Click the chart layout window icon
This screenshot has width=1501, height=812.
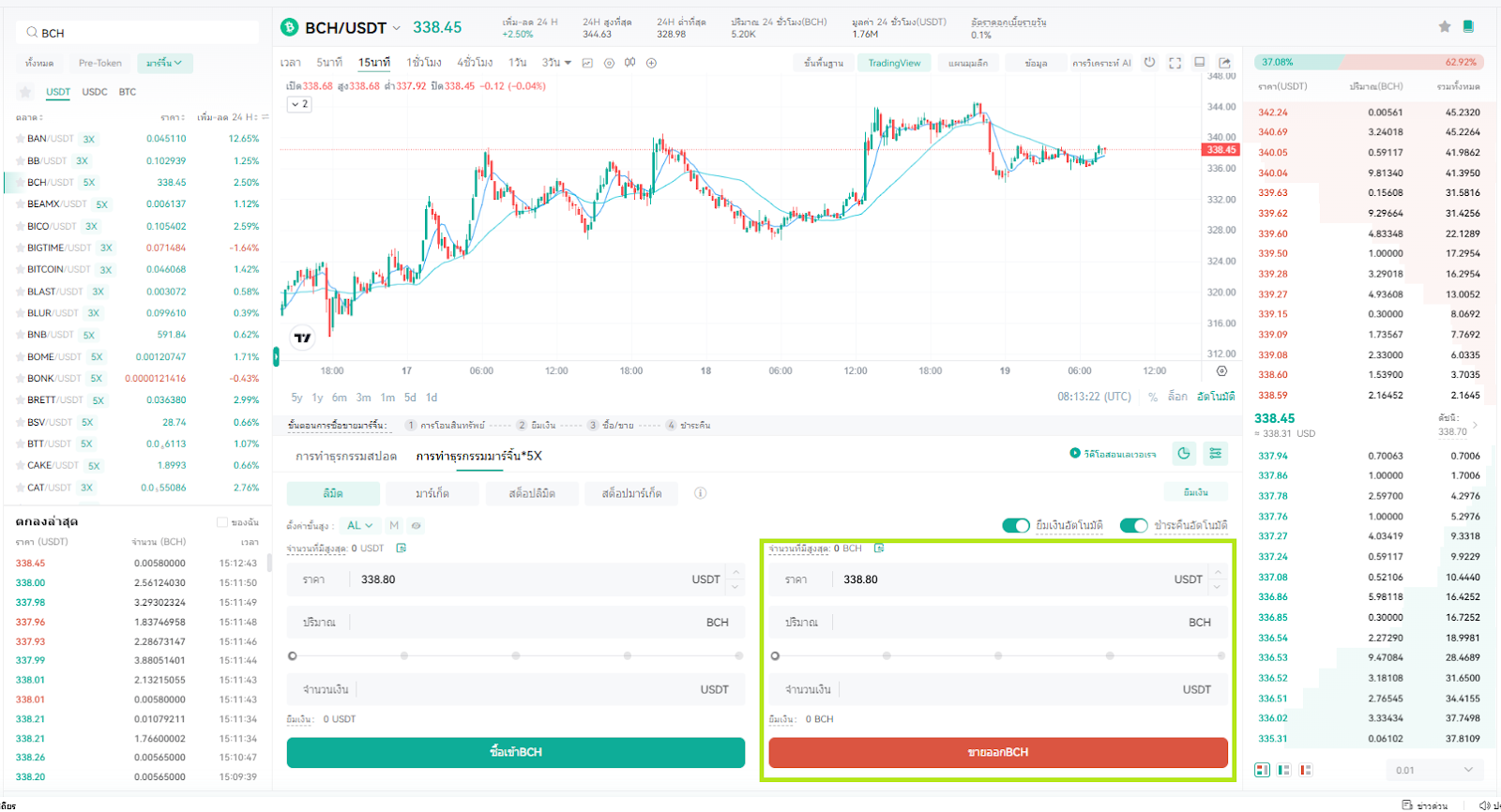tap(1199, 63)
